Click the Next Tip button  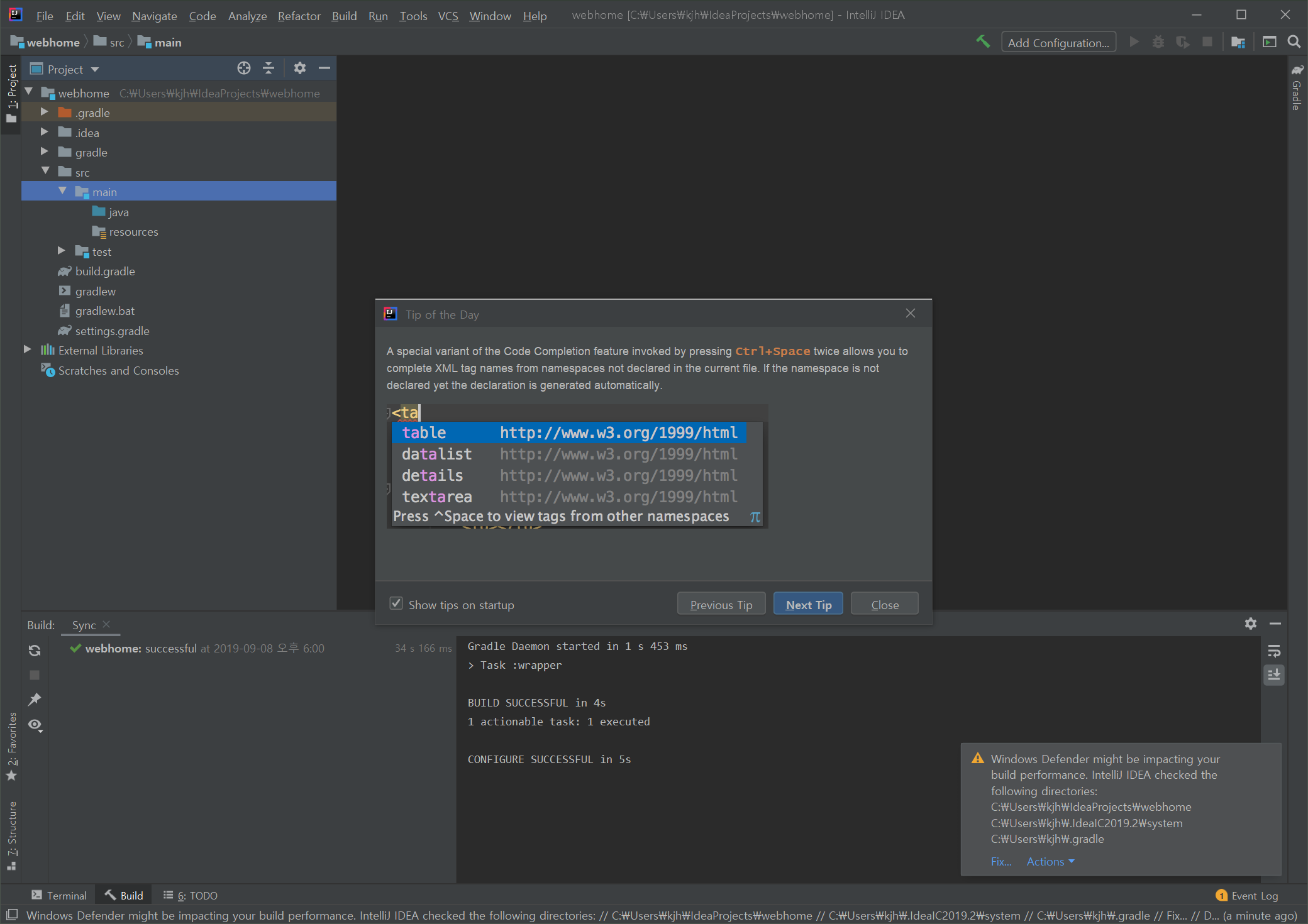point(808,605)
